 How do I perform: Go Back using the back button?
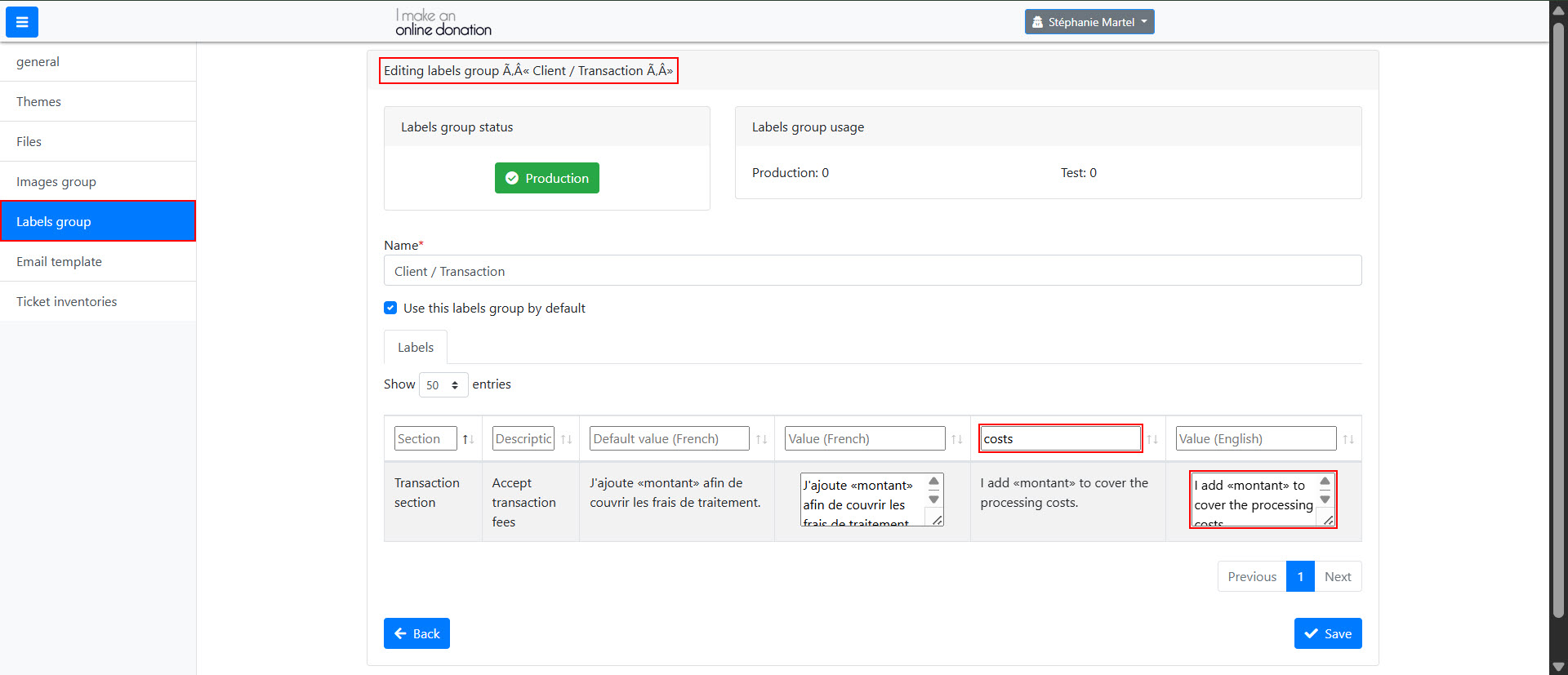point(416,633)
